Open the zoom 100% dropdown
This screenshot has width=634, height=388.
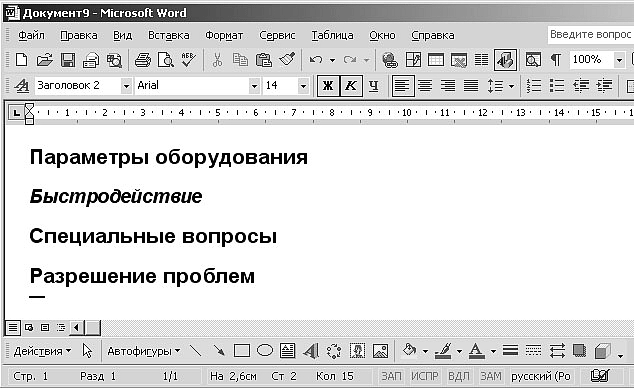point(619,60)
